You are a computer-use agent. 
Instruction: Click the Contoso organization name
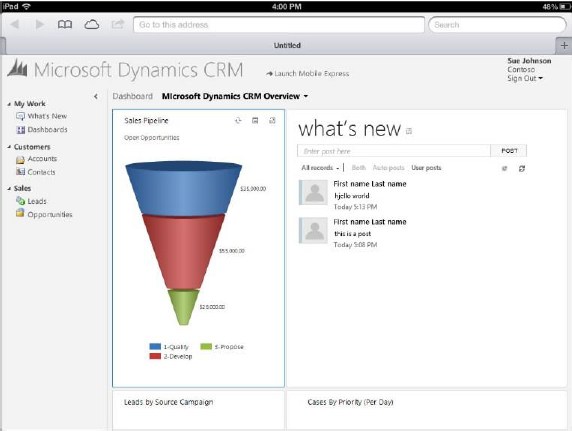click(521, 70)
